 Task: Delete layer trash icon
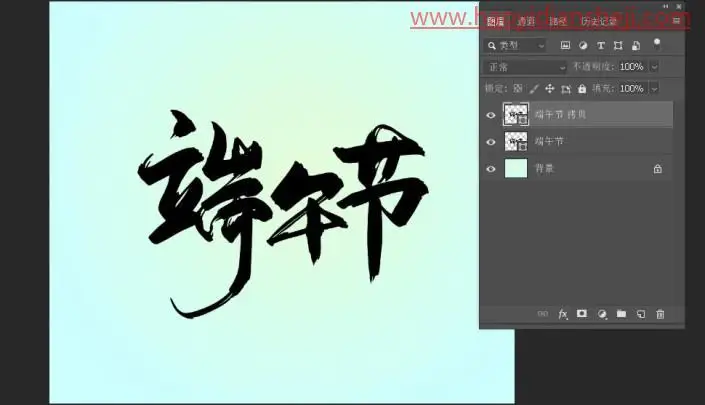pyautogui.click(x=660, y=314)
